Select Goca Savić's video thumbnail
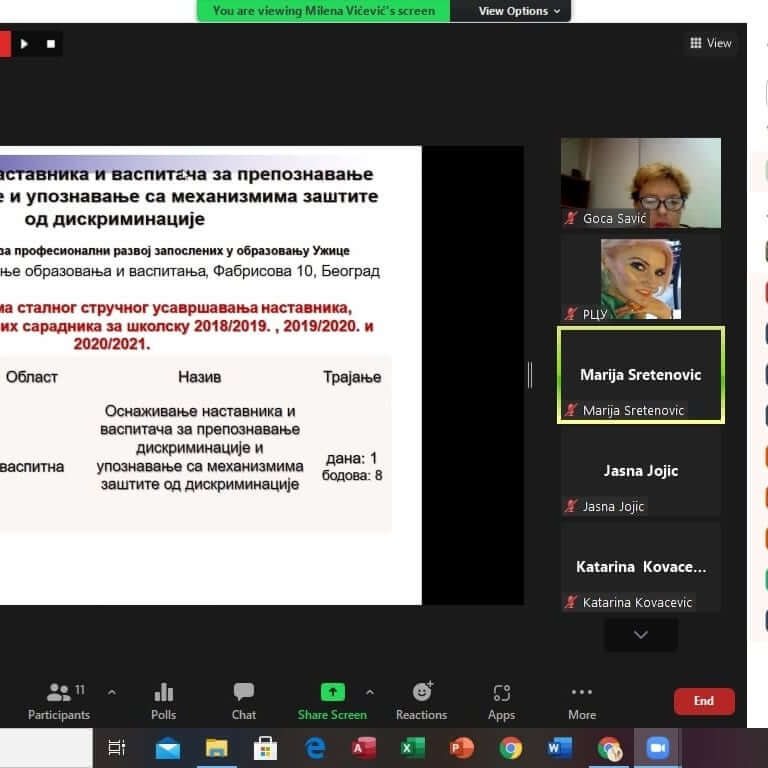The height and width of the screenshot is (768, 768). point(640,182)
